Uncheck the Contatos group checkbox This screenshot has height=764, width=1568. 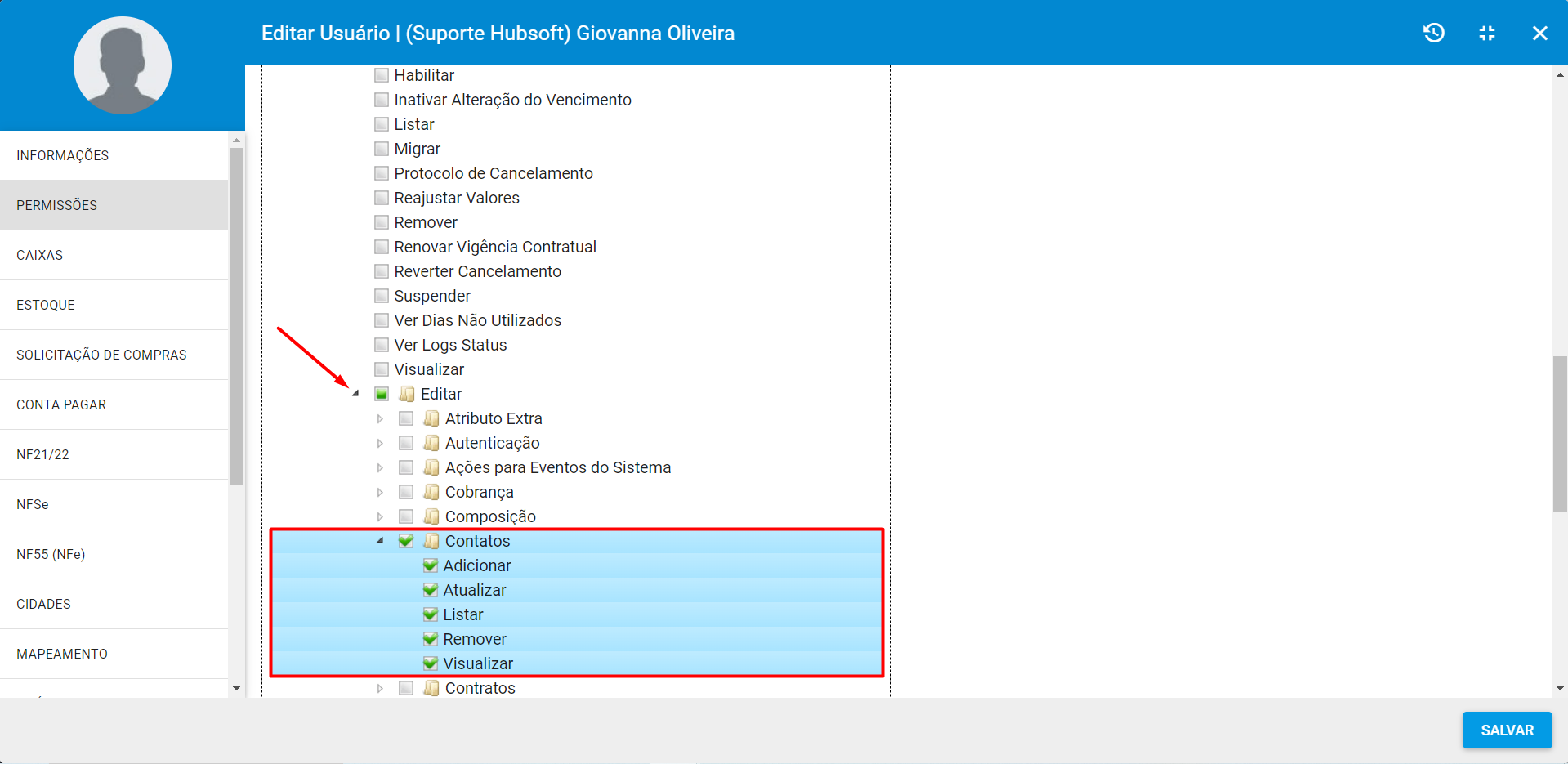click(406, 541)
